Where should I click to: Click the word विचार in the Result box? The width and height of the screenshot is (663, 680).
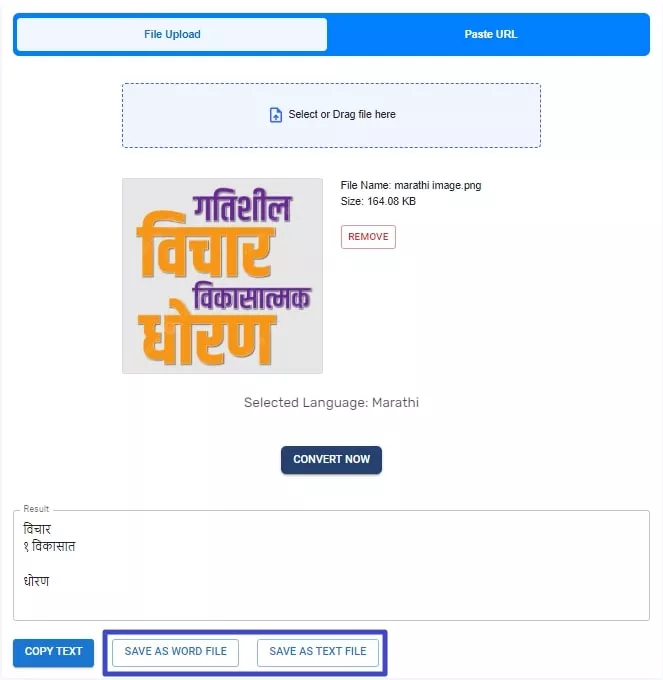coord(37,529)
